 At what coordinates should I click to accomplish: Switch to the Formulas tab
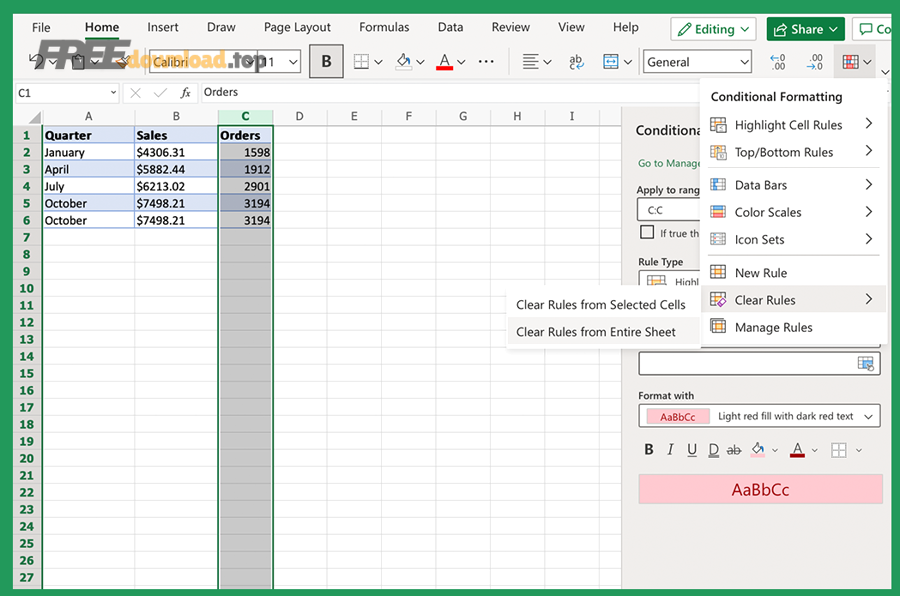384,27
